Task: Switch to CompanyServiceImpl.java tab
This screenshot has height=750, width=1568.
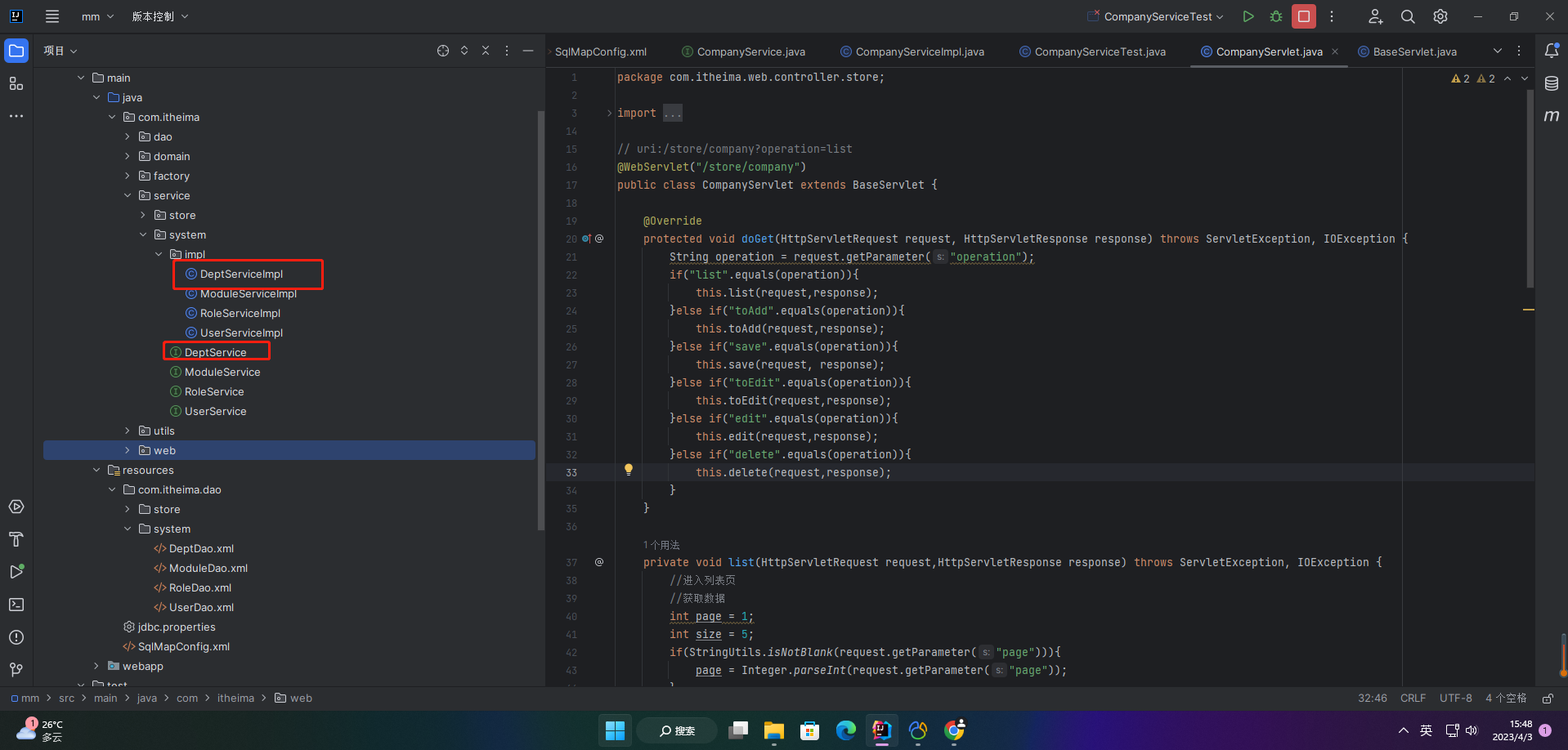Action: pyautogui.click(x=912, y=51)
